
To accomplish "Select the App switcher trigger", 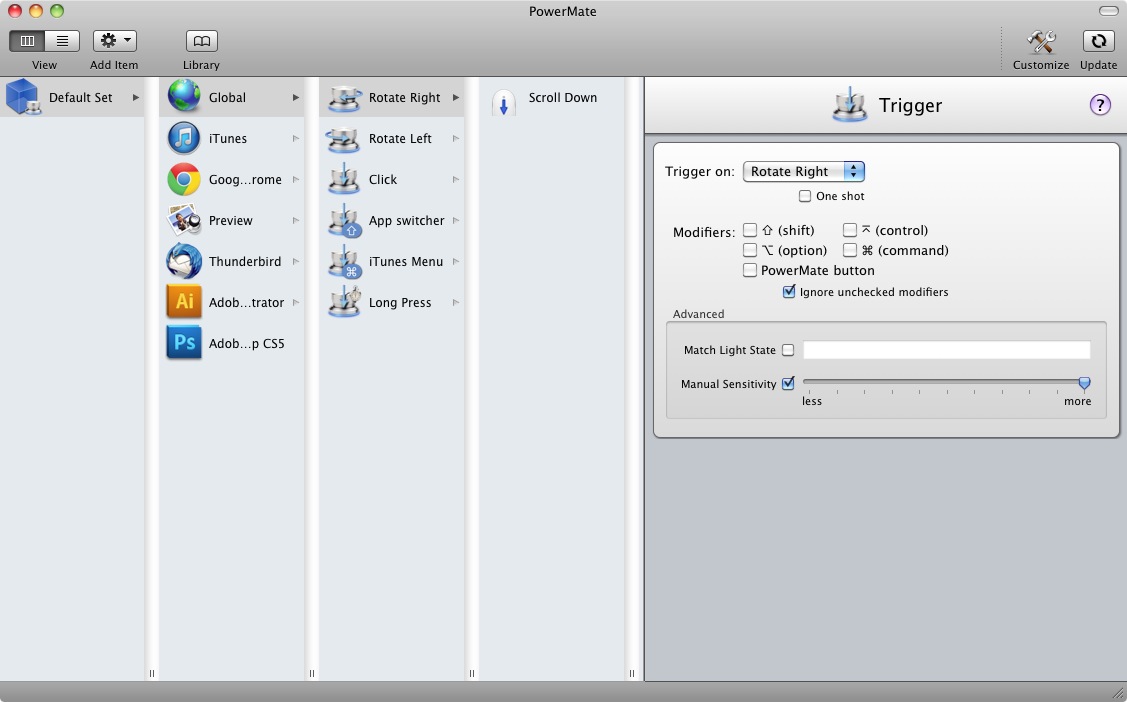I will 391,221.
